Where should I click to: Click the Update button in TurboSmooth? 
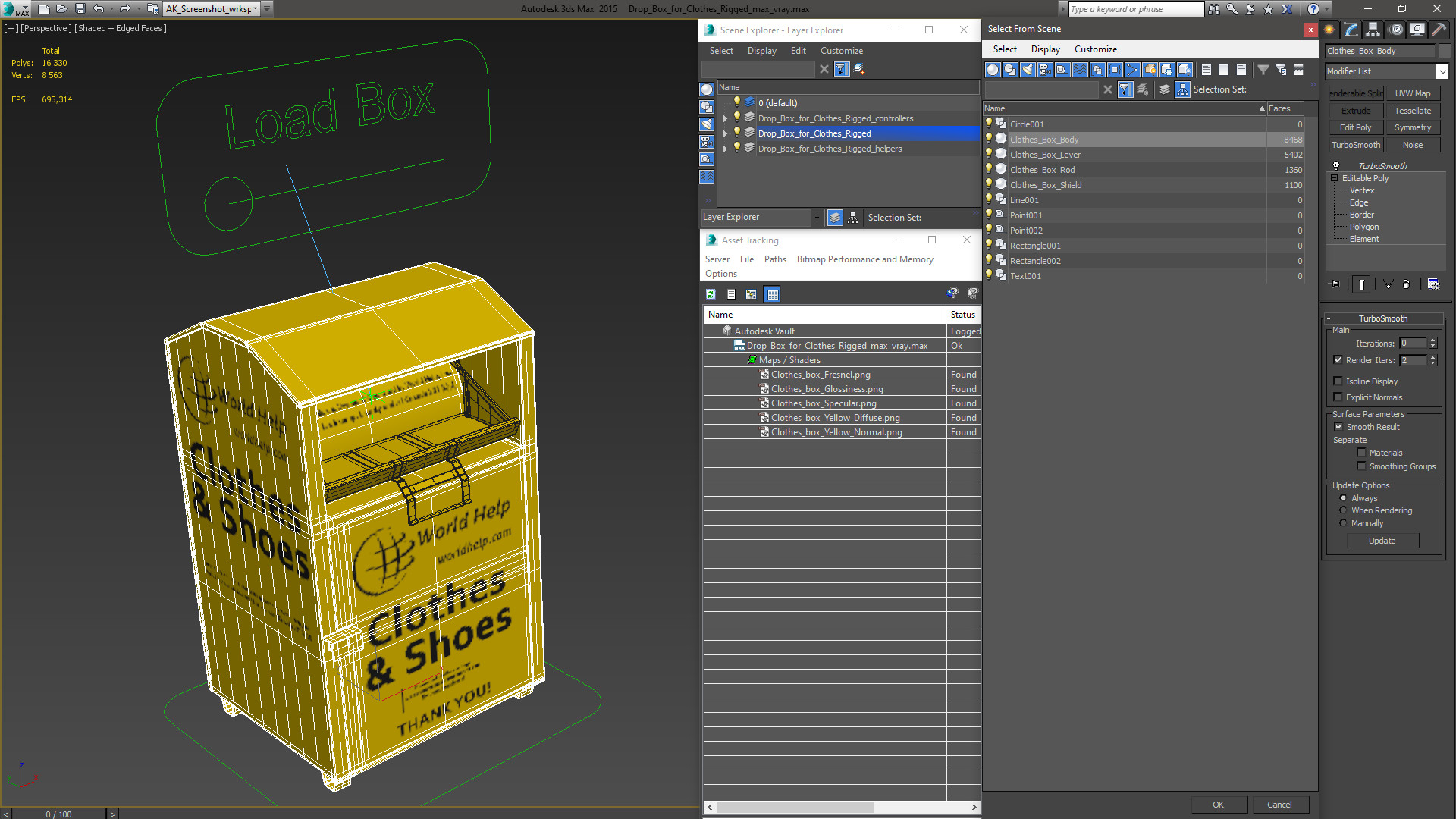point(1382,541)
